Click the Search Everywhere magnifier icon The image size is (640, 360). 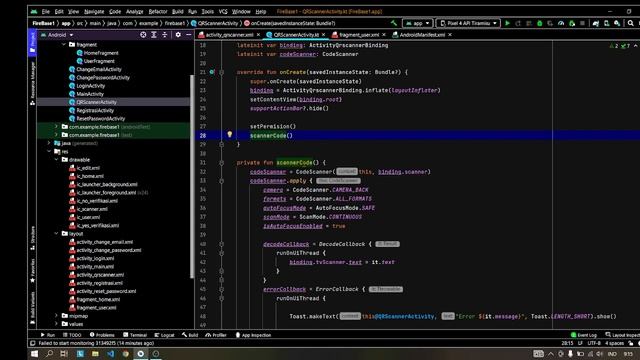pos(631,23)
